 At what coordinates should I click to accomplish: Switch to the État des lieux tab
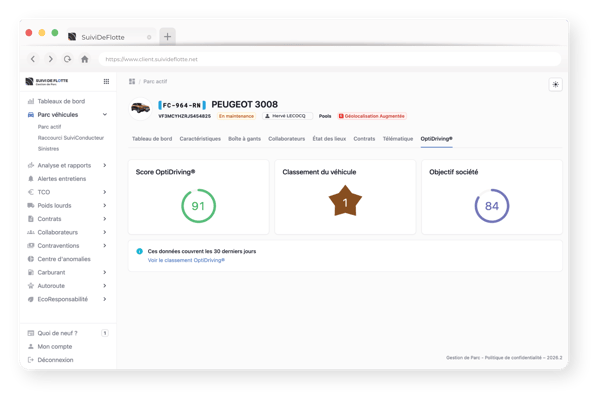329,139
